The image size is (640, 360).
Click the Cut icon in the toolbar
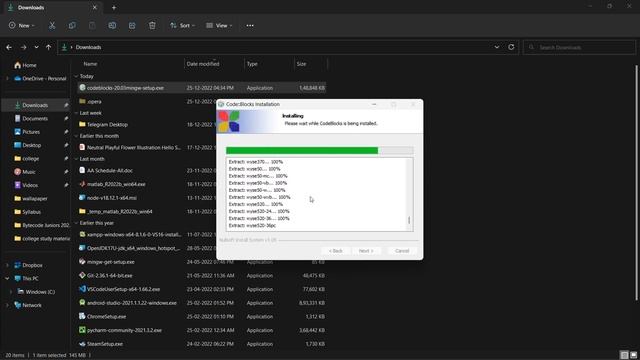(52, 25)
